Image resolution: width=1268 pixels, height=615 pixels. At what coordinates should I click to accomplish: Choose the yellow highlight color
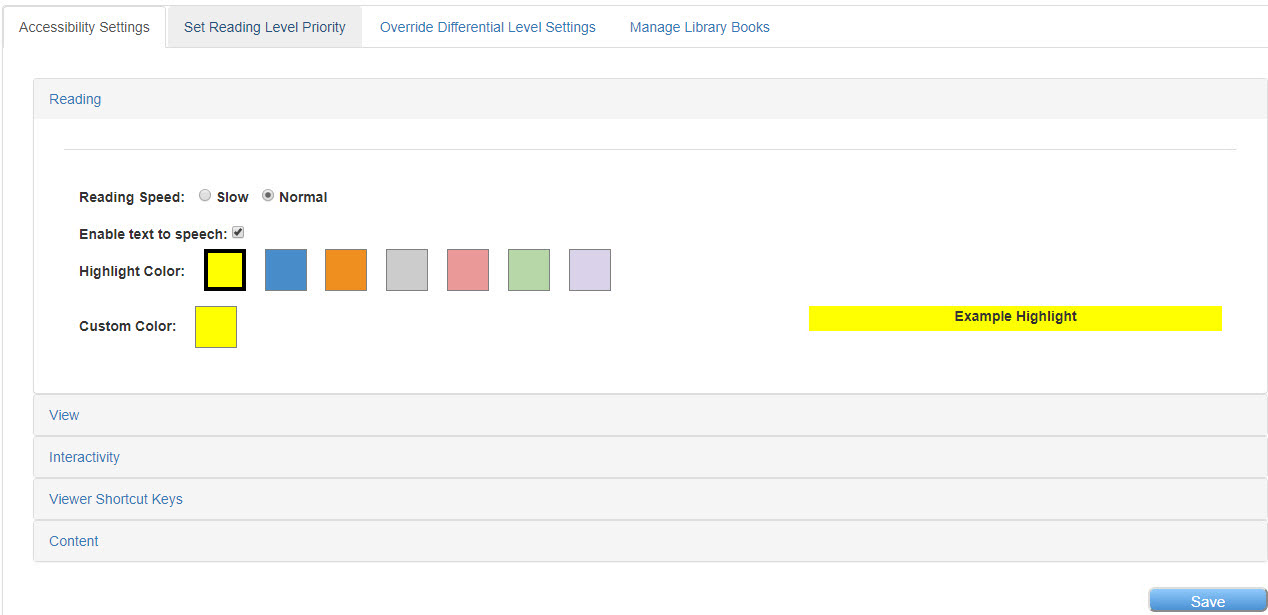coord(225,270)
